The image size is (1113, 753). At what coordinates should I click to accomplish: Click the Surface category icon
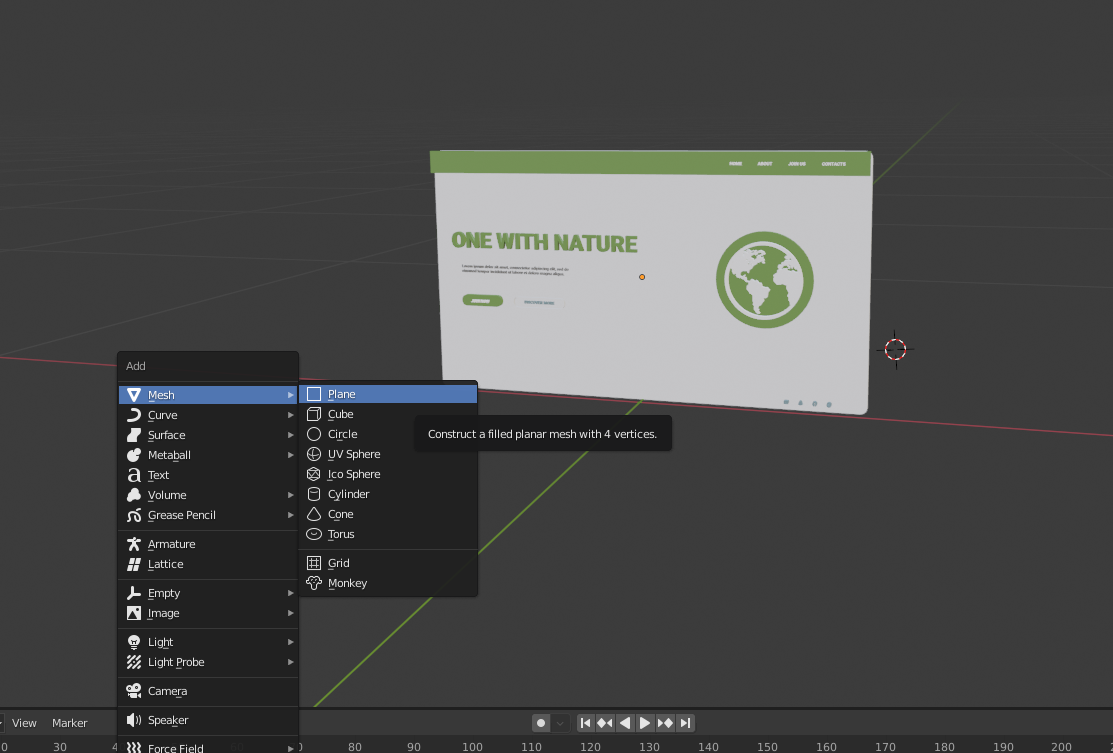pos(133,434)
